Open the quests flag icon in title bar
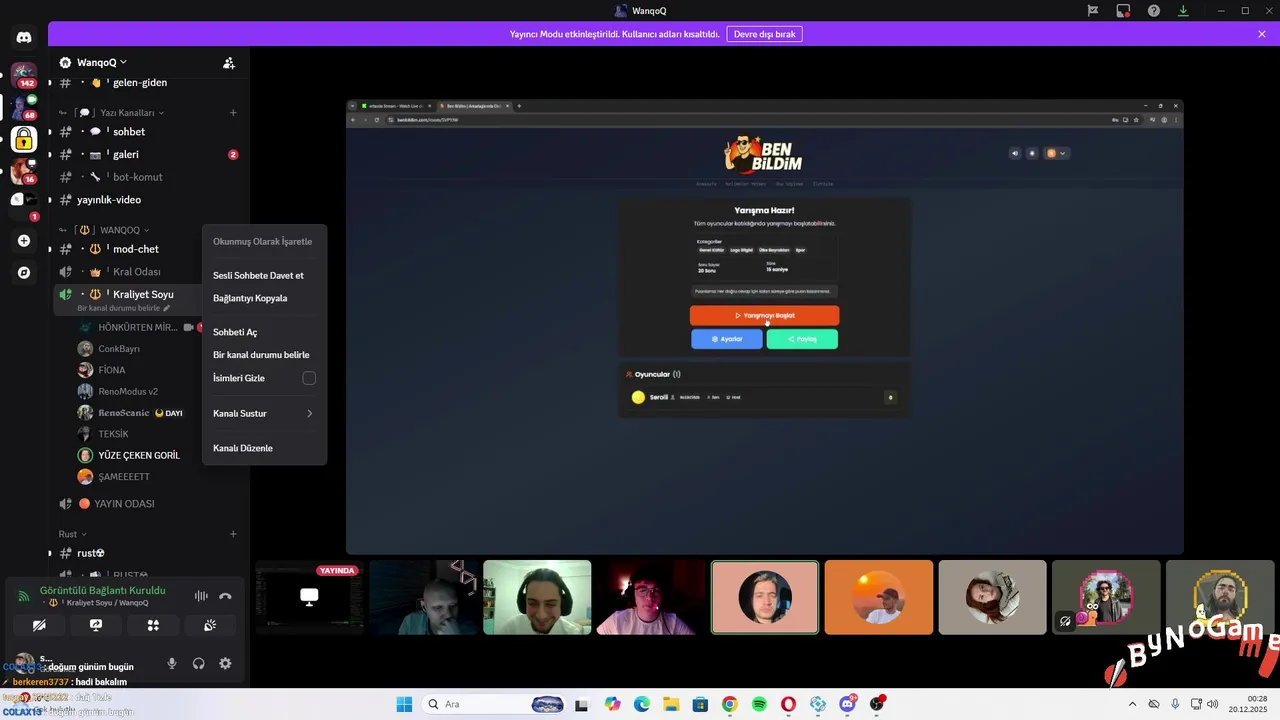Image resolution: width=1280 pixels, height=720 pixels. coord(1093,11)
